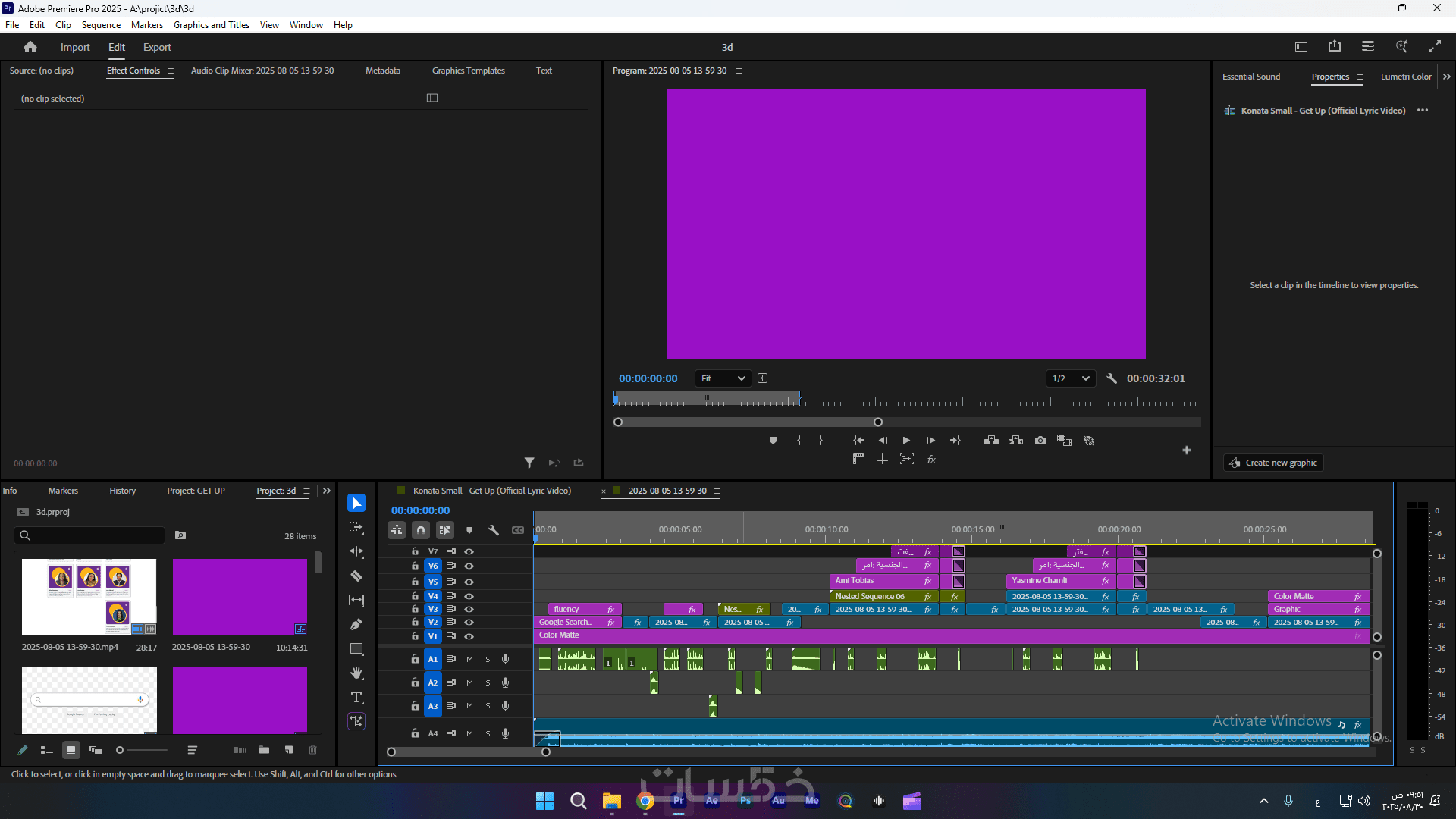
Task: Select the Ripple Edit tool
Action: tap(356, 552)
